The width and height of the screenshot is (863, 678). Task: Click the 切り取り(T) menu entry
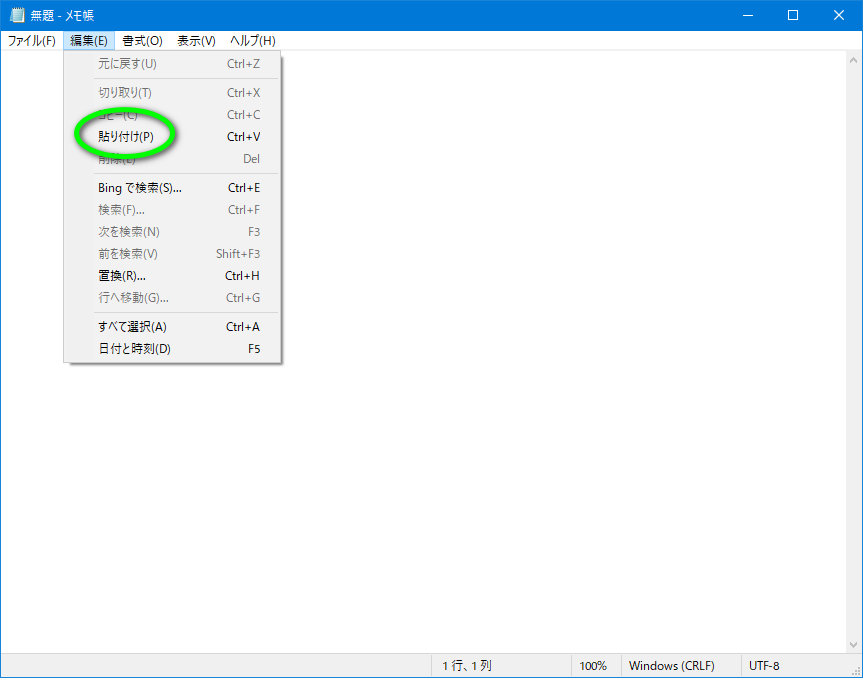(x=125, y=93)
